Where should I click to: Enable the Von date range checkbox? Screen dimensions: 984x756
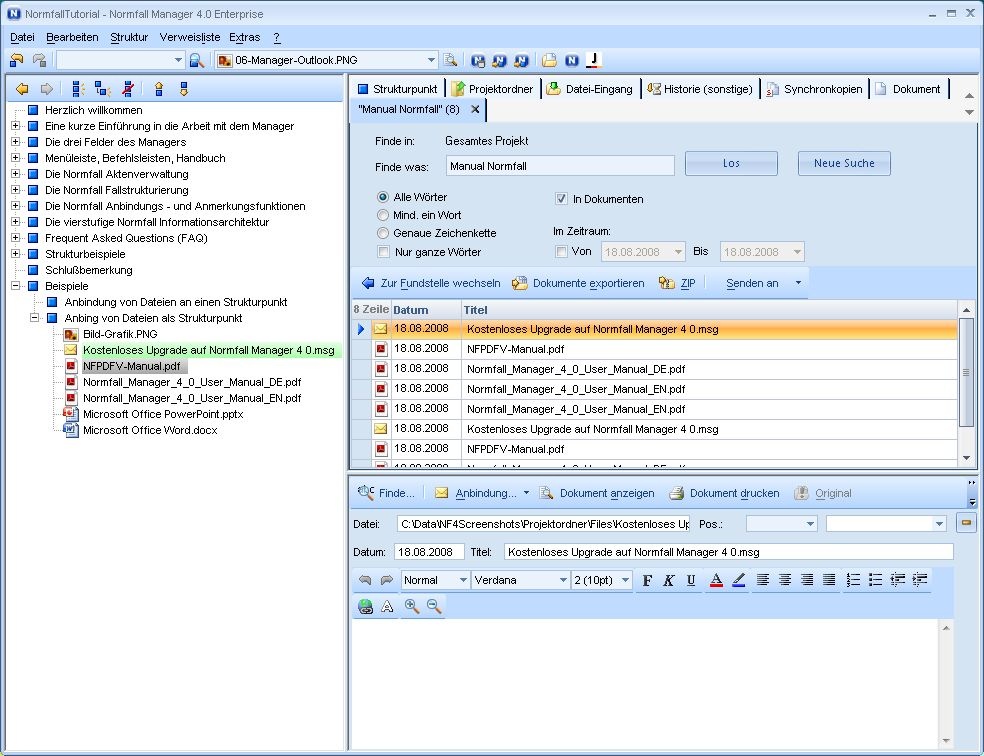pyautogui.click(x=561, y=252)
